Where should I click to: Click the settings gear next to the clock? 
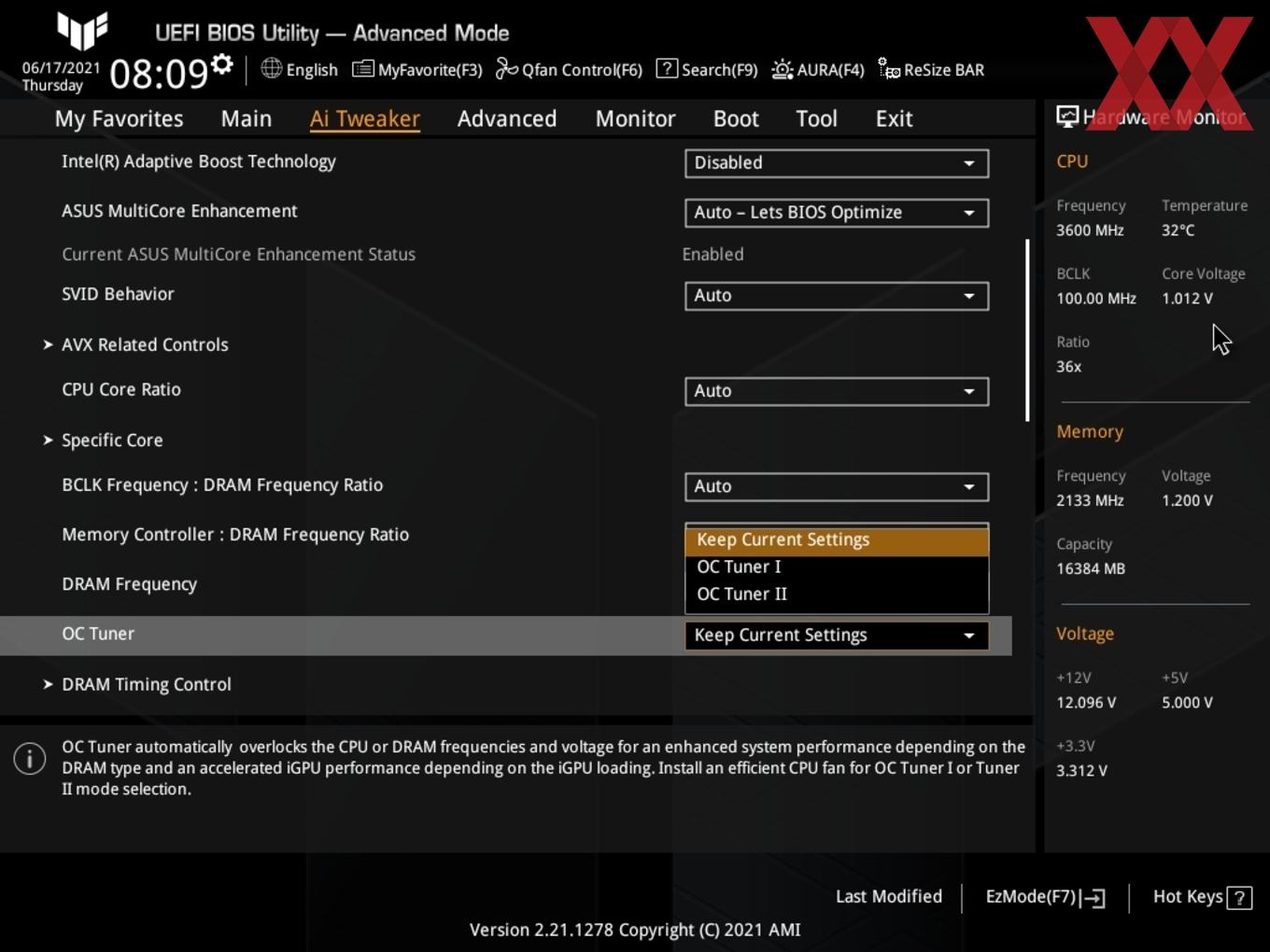pos(221,64)
